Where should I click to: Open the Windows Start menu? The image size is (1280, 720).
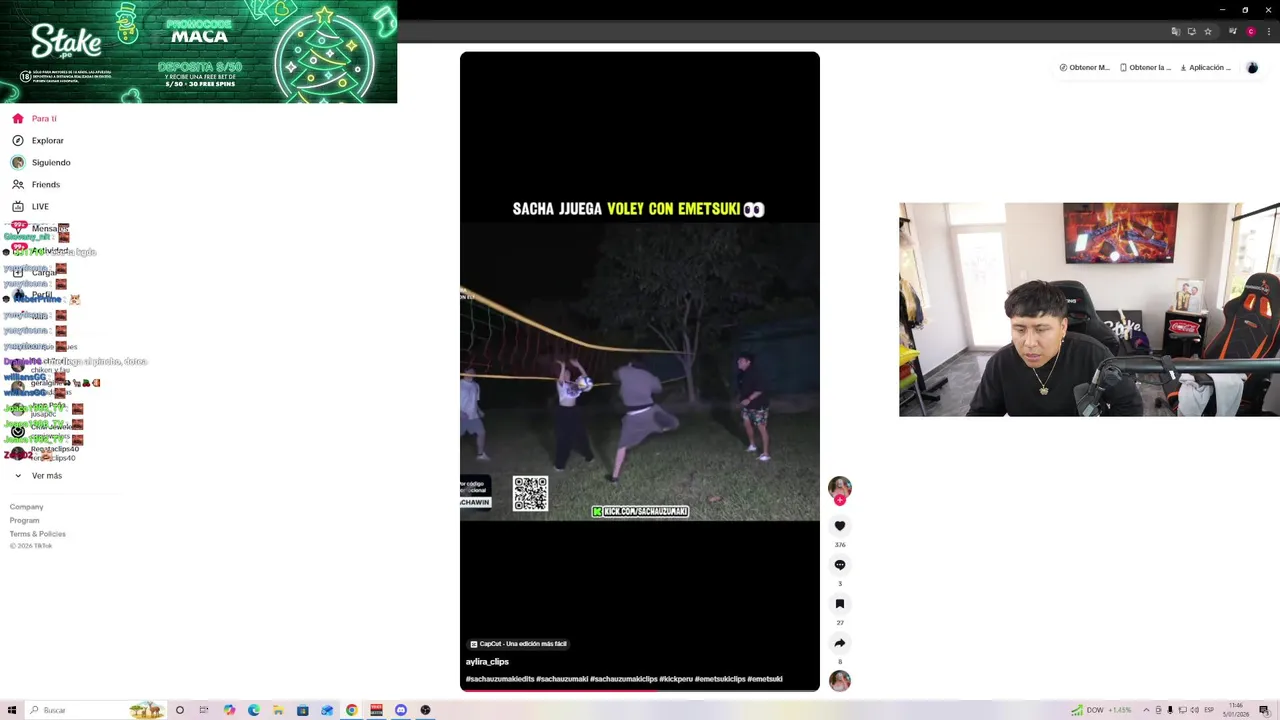(12, 710)
